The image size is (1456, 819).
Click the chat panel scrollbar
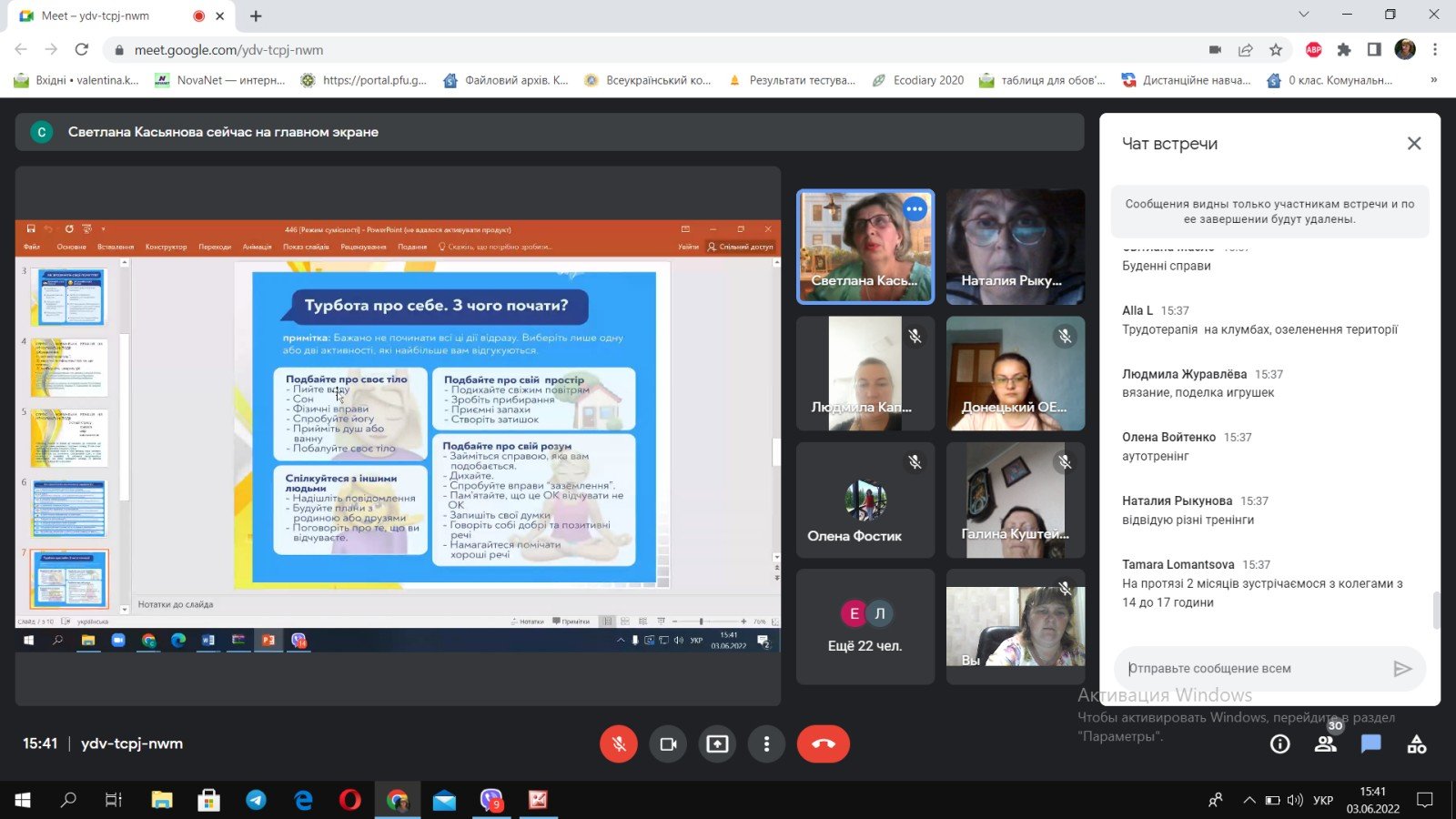click(1436, 610)
